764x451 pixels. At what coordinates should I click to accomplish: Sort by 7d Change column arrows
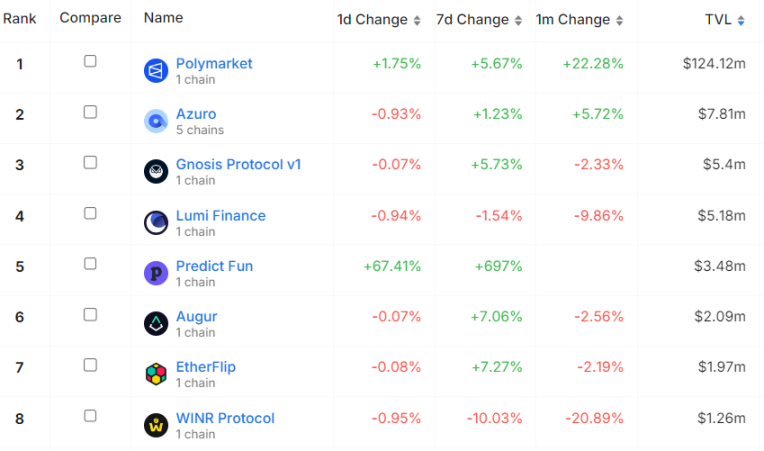518,20
